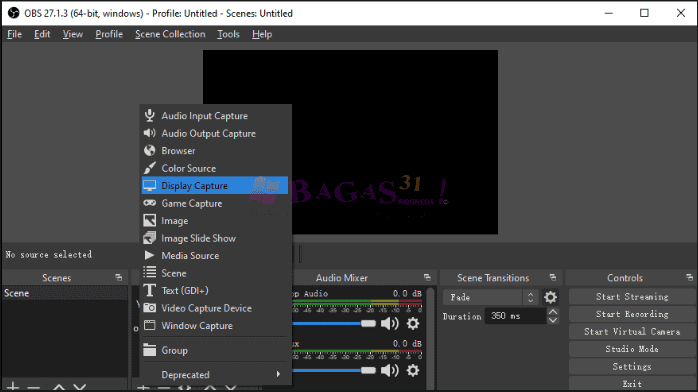Click Start Recording button
This screenshot has width=698, height=392.
[632, 314]
